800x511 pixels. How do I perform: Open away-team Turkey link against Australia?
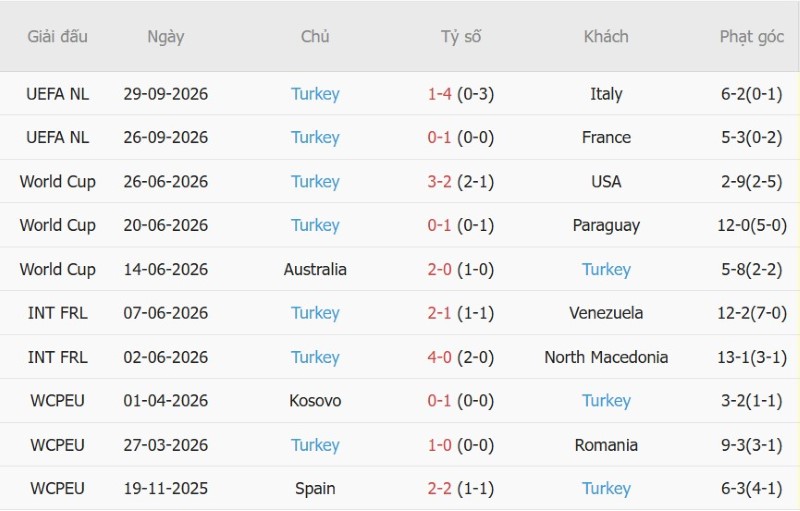click(x=606, y=269)
